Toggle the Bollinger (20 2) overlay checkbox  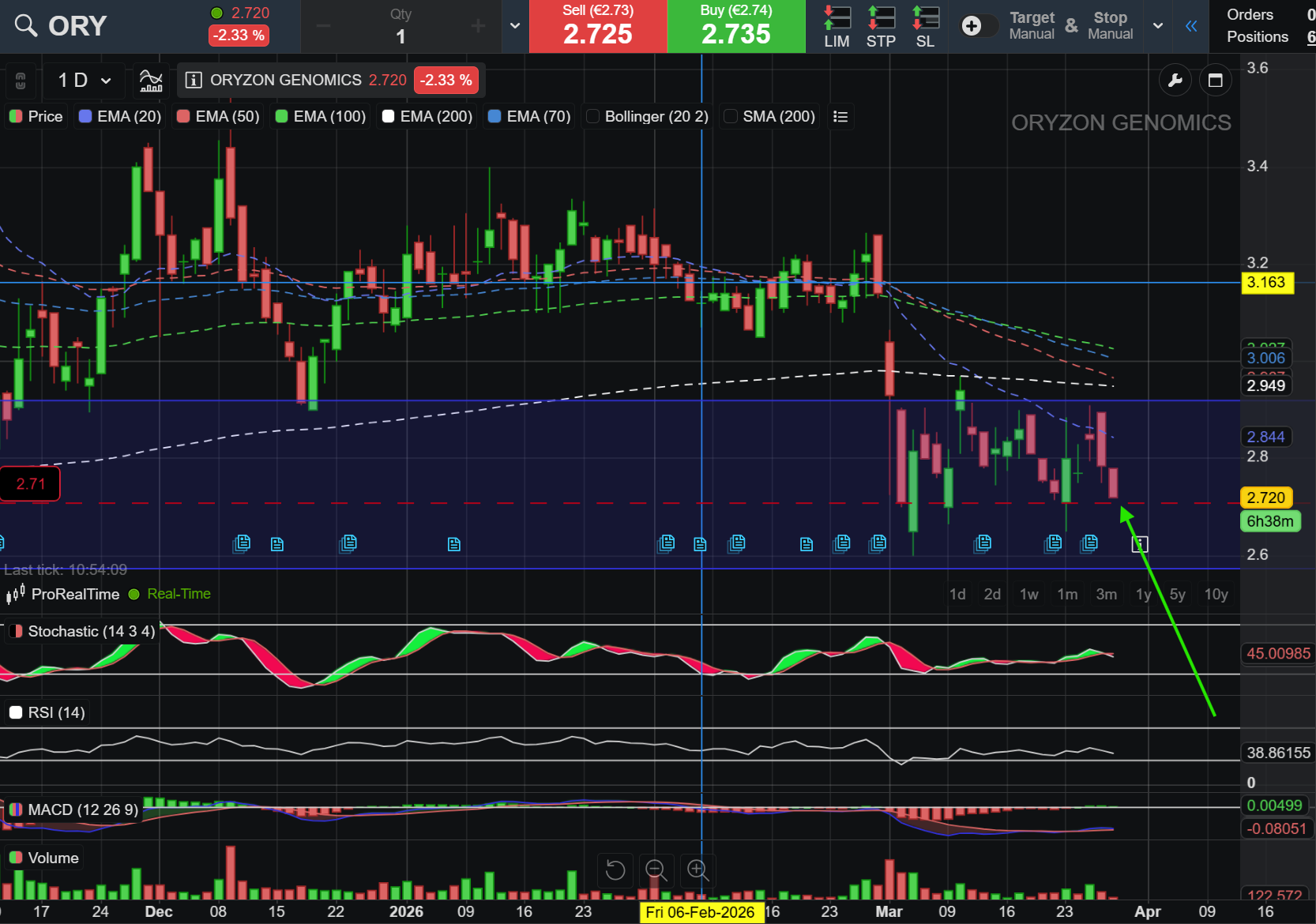coord(592,116)
